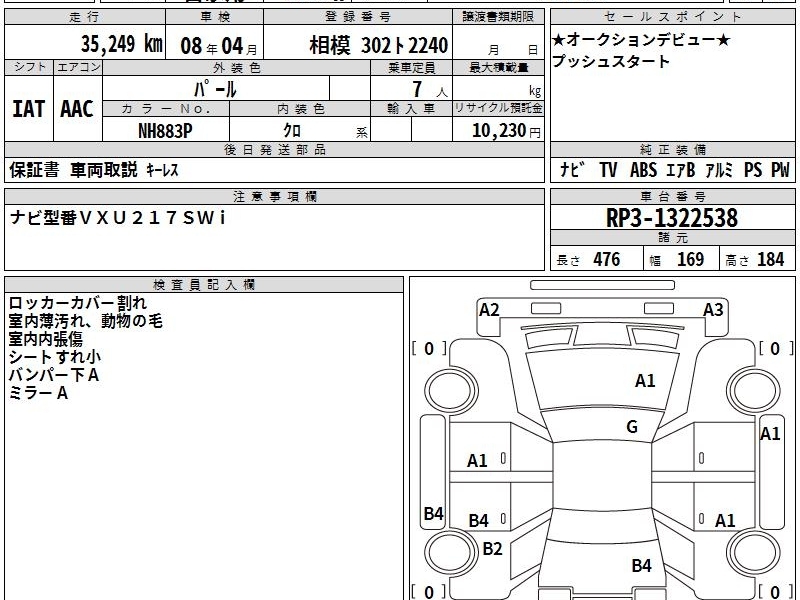Click the seating capacity value 7
This screenshot has height=600, width=800.
(x=417, y=89)
